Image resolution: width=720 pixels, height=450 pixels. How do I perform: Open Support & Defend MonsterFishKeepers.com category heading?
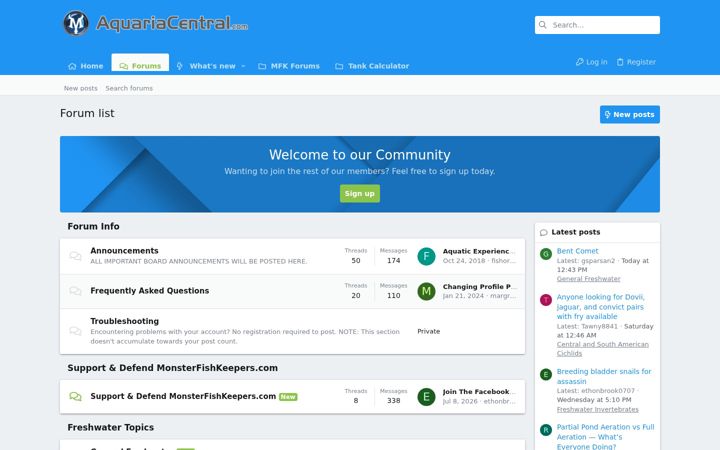[x=173, y=368]
